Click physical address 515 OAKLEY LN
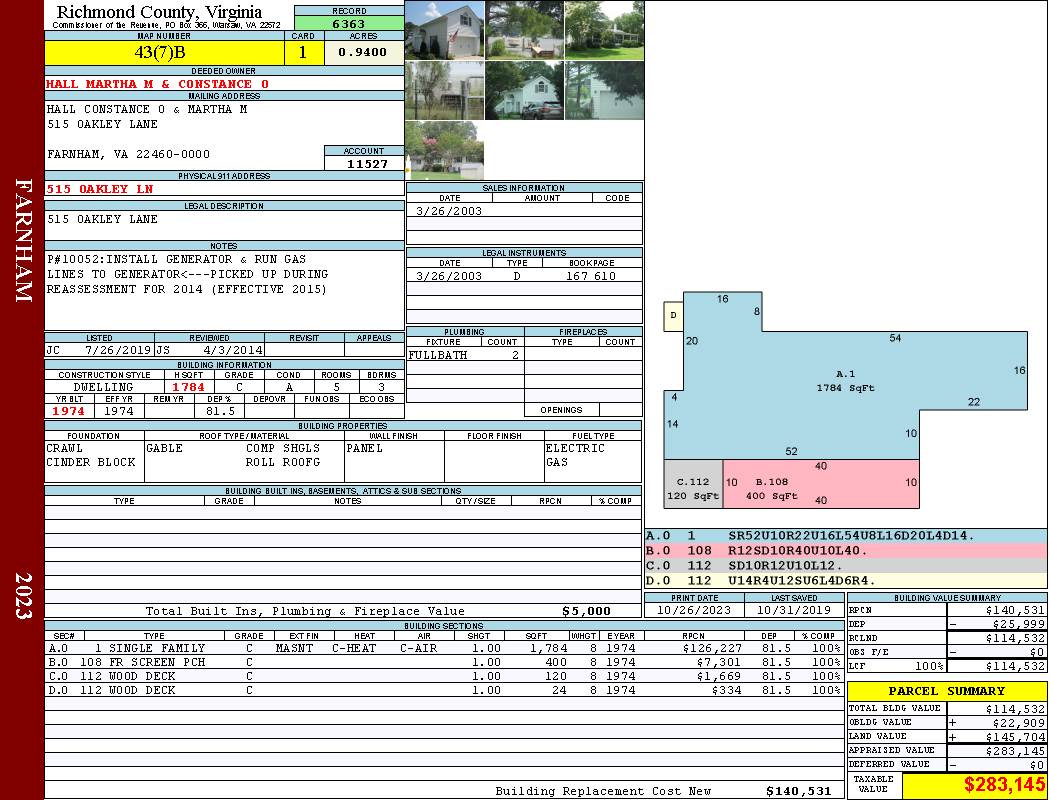 pyautogui.click(x=100, y=189)
